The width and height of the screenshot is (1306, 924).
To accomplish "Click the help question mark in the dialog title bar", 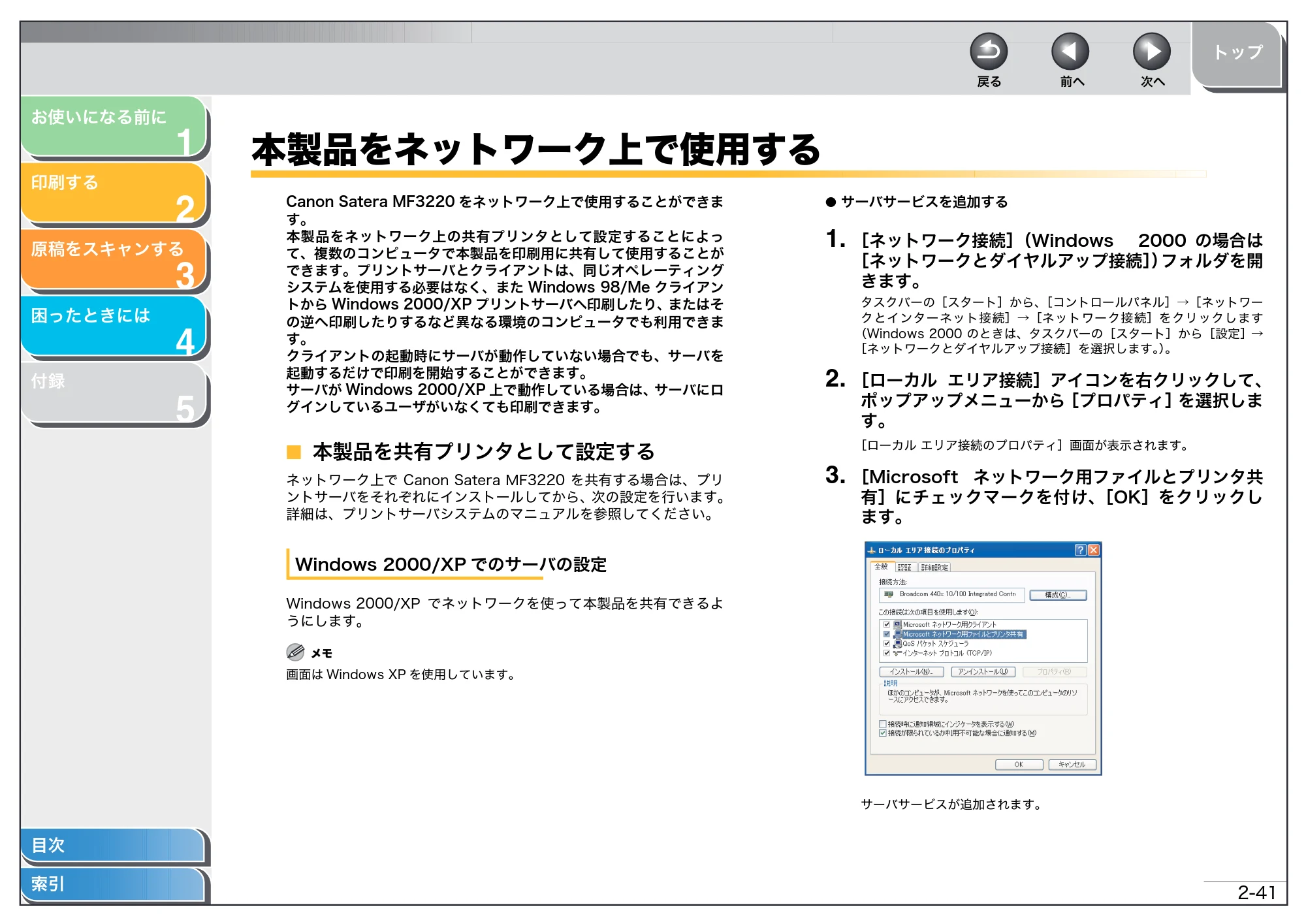I will pyautogui.click(x=1080, y=550).
